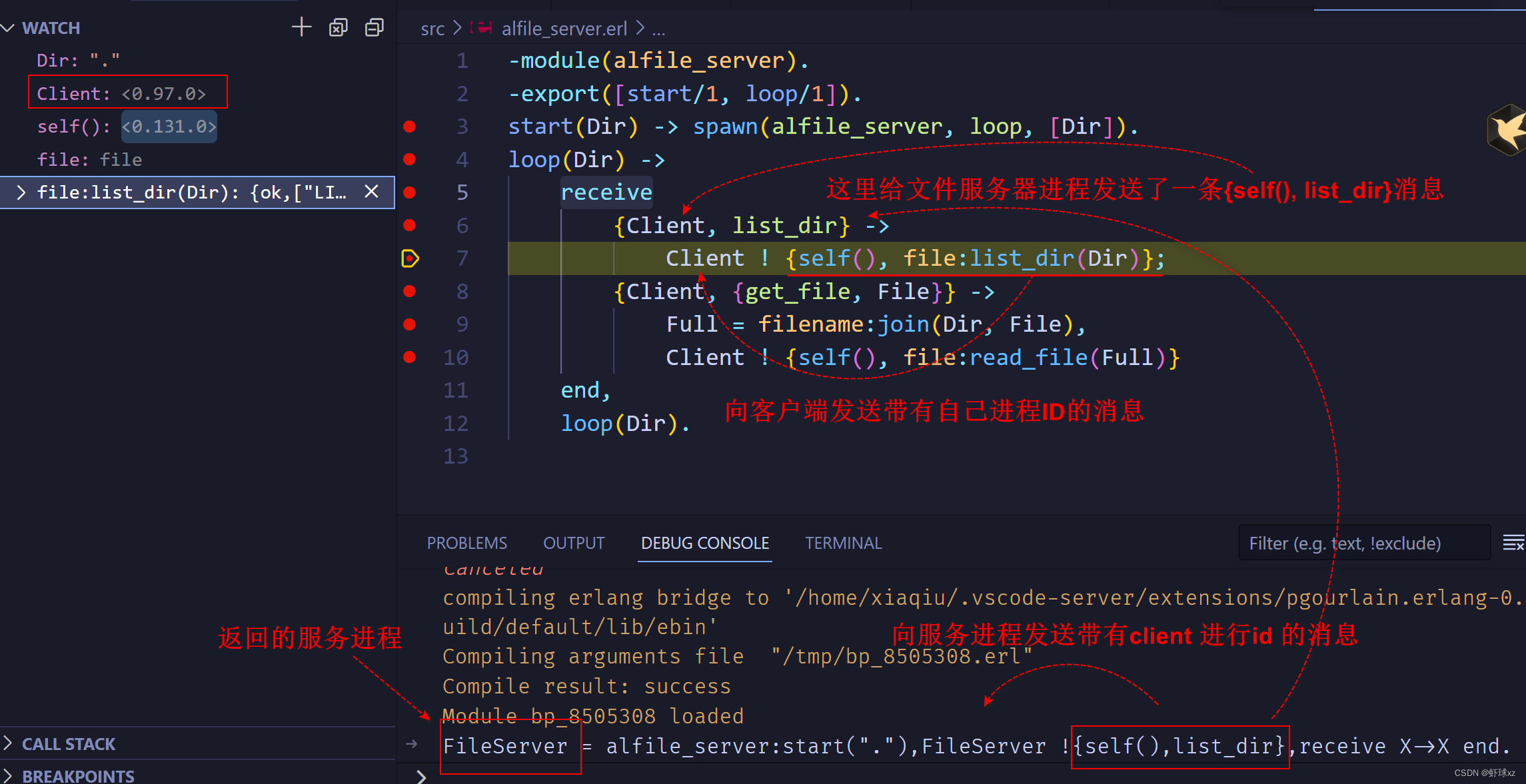Click line number 1 in gutter
The width and height of the screenshot is (1526, 784).
coord(462,61)
